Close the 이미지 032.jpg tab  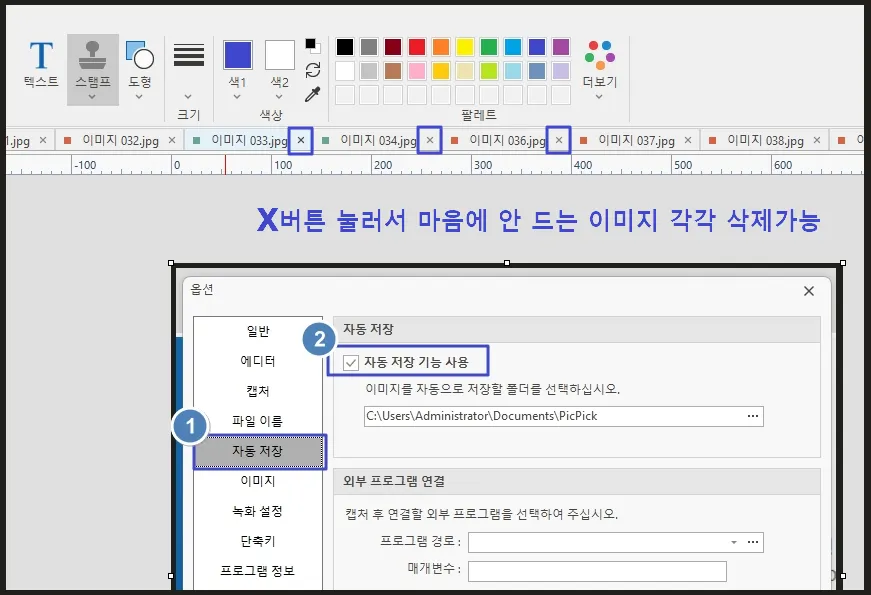[172, 141]
